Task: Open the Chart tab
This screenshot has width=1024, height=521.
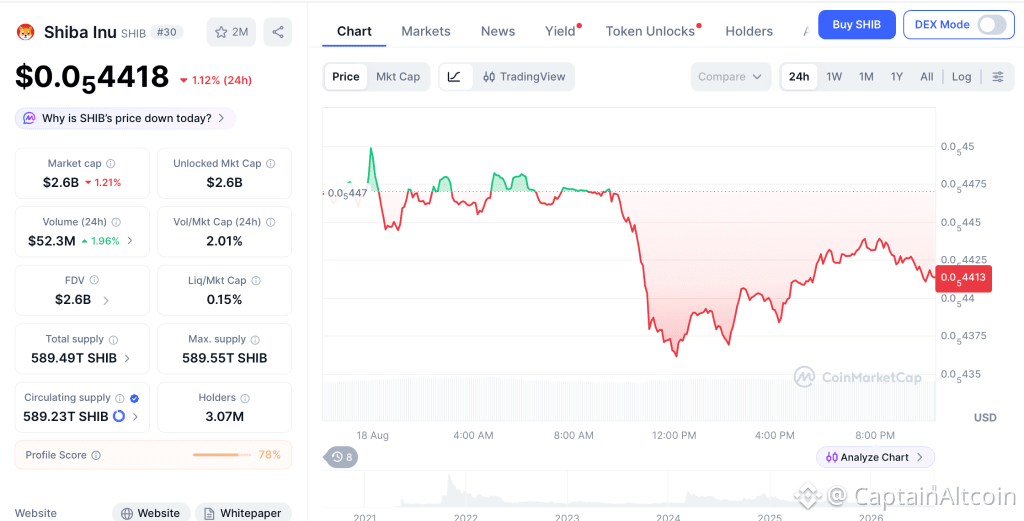Action: [x=354, y=31]
